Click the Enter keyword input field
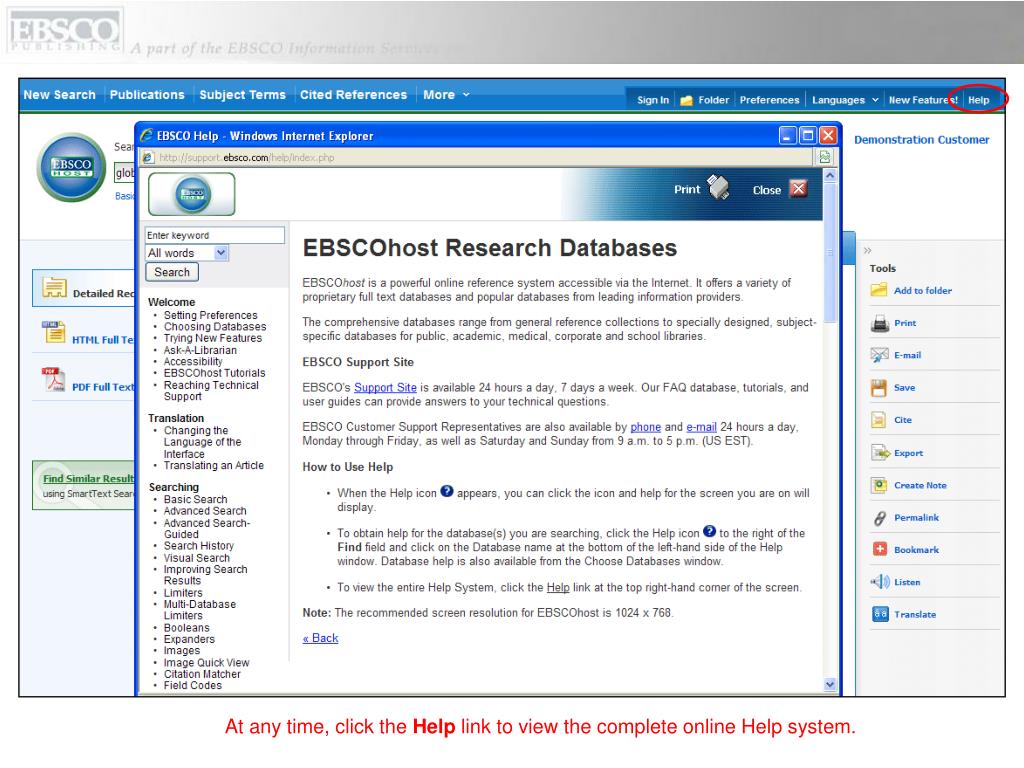The image size is (1024, 768). (215, 235)
